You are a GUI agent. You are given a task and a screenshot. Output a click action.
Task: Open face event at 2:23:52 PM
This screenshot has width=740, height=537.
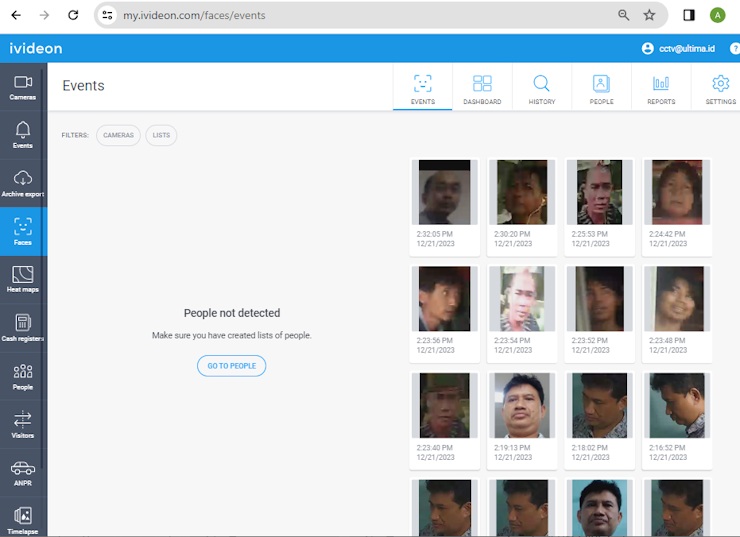[x=599, y=313]
